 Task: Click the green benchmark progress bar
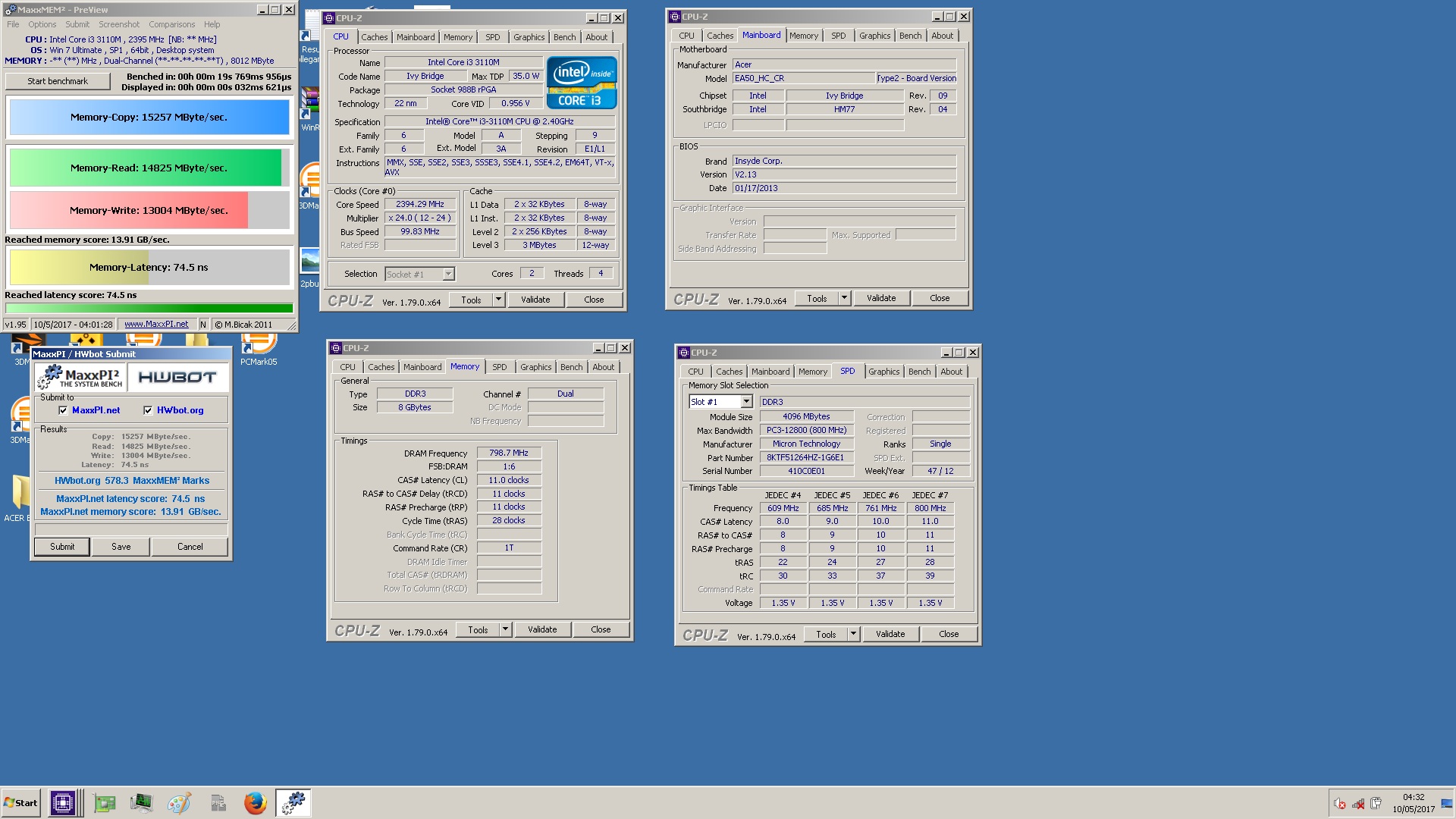pos(149,309)
